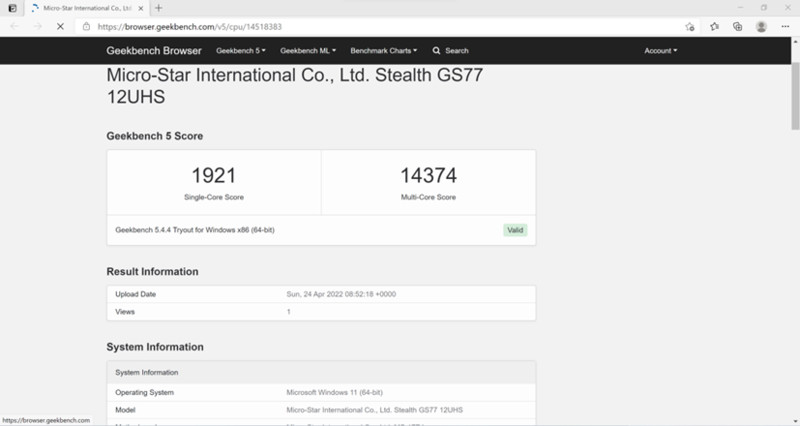Stop loading the page
Screen dimensions: 800x426
[60, 27]
